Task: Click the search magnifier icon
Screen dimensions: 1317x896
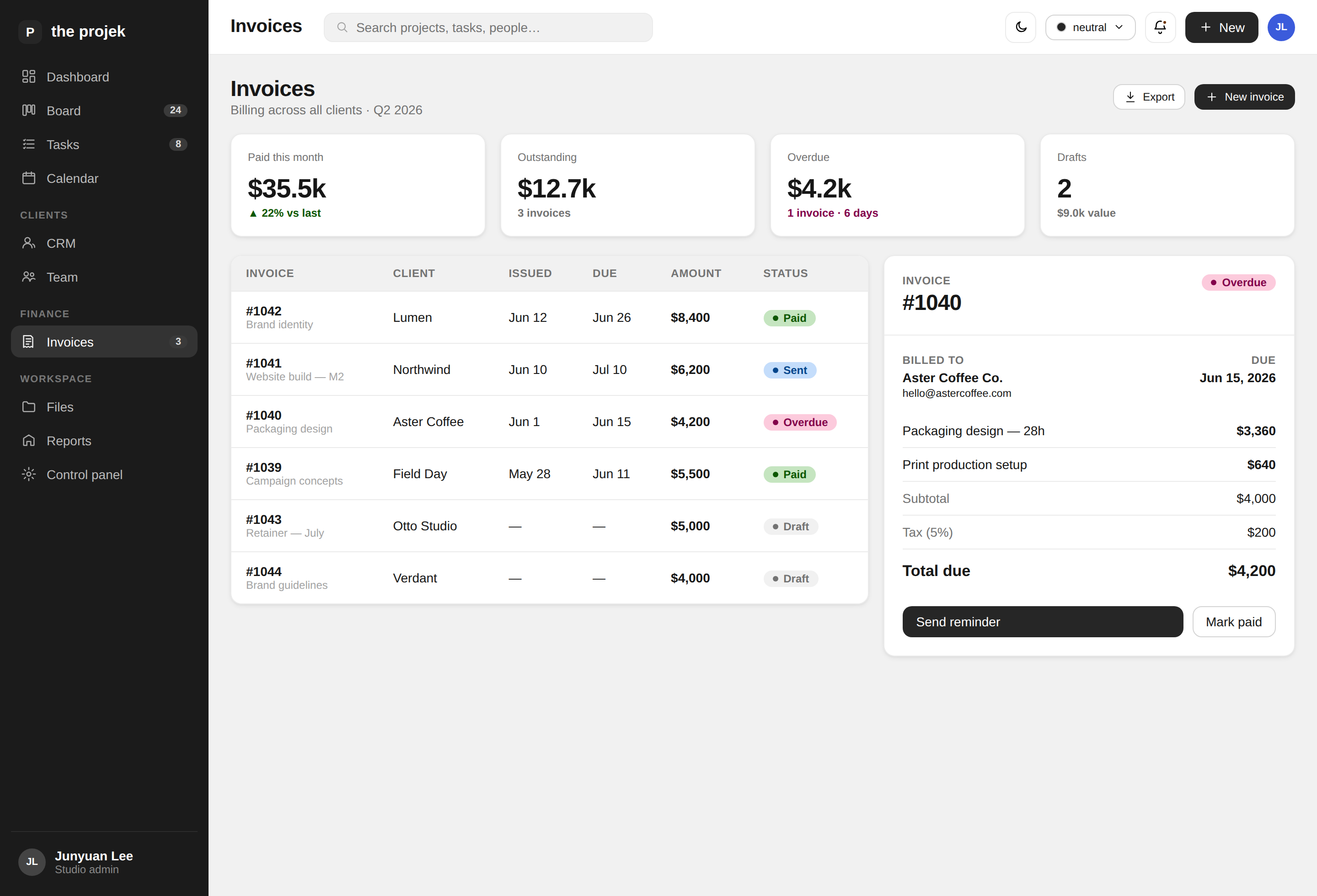Action: [343, 27]
